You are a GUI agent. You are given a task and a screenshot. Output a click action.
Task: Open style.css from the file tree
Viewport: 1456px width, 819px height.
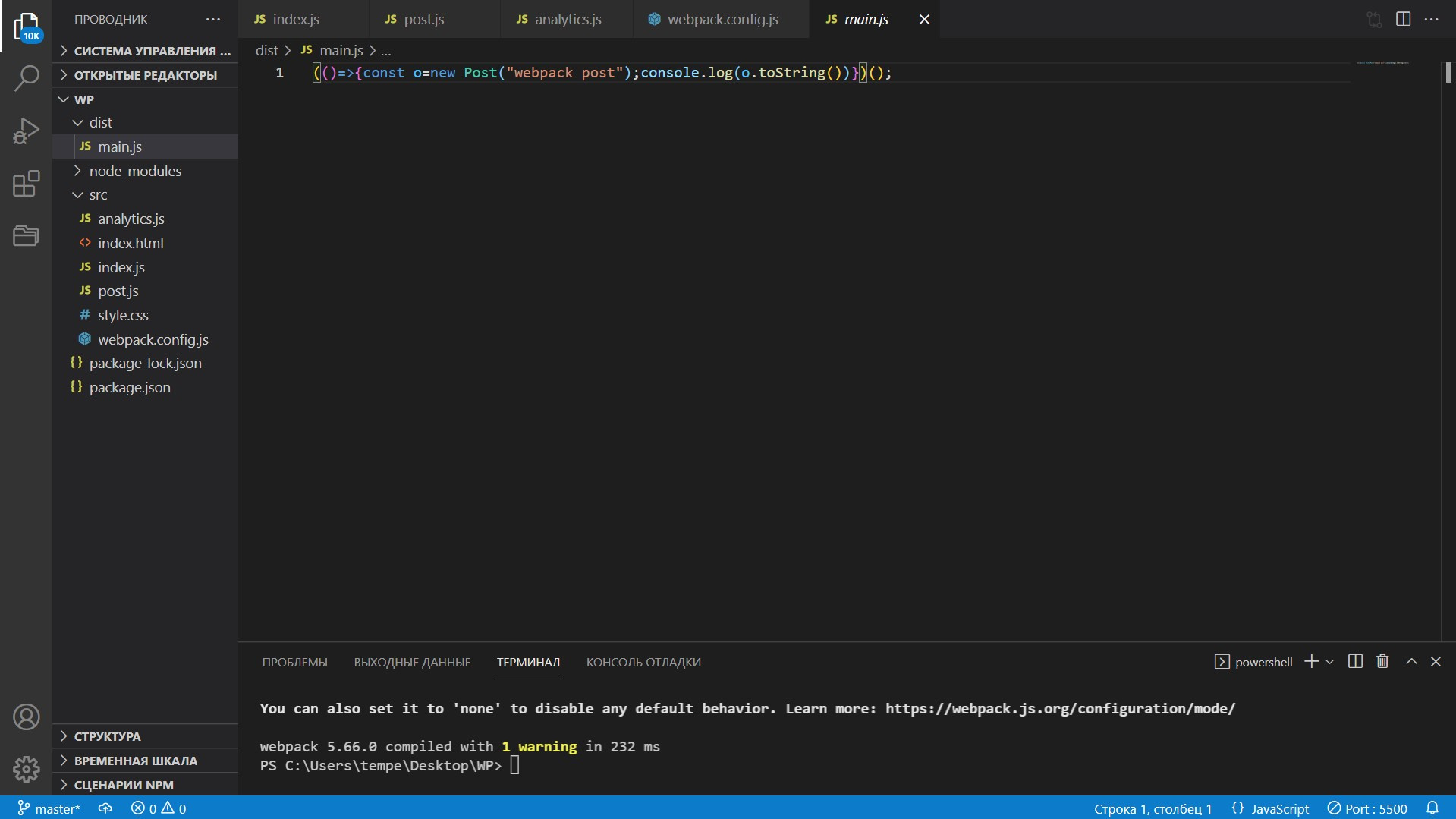click(145, 315)
